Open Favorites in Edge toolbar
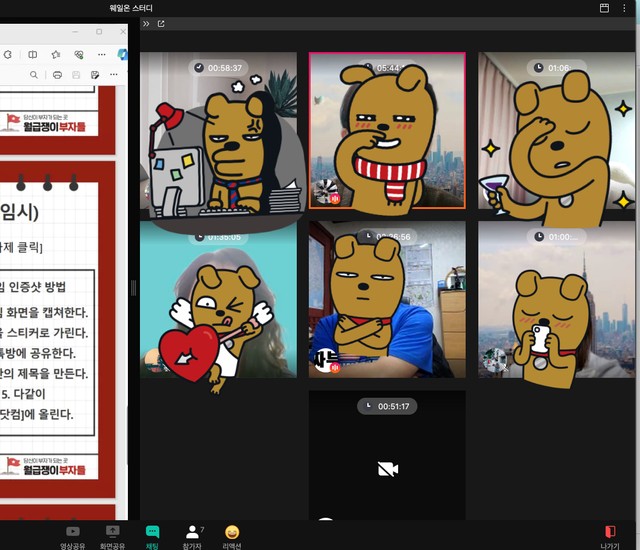The width and height of the screenshot is (640, 550). coord(56,54)
